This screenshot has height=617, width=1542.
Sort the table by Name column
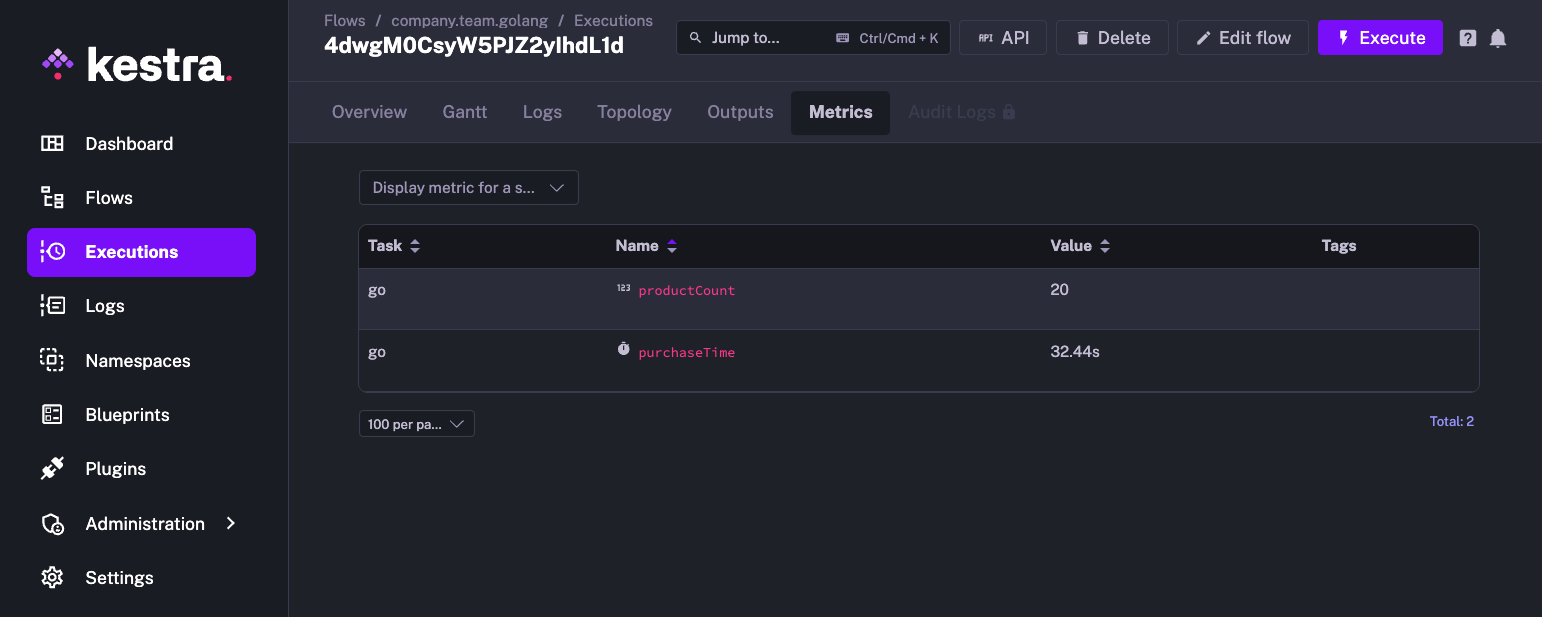(672, 246)
